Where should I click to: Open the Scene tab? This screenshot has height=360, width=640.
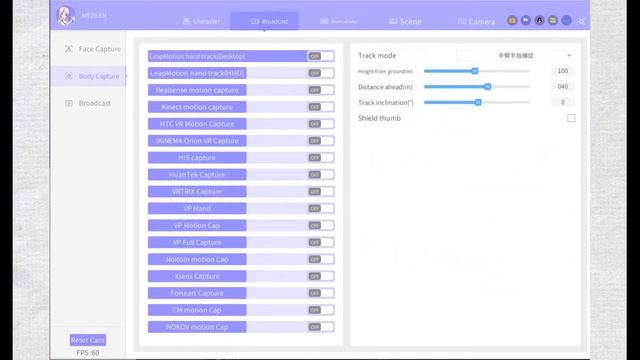(x=405, y=21)
